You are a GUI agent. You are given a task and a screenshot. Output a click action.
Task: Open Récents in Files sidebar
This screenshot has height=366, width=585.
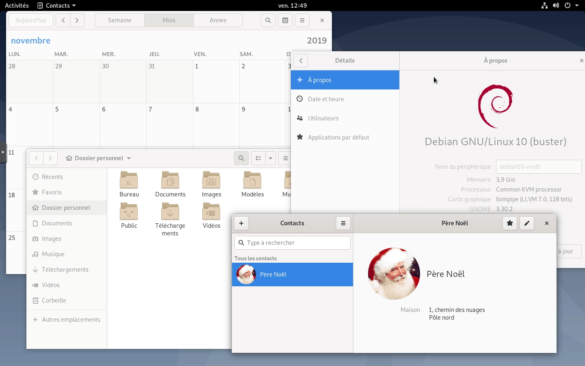[67, 177]
